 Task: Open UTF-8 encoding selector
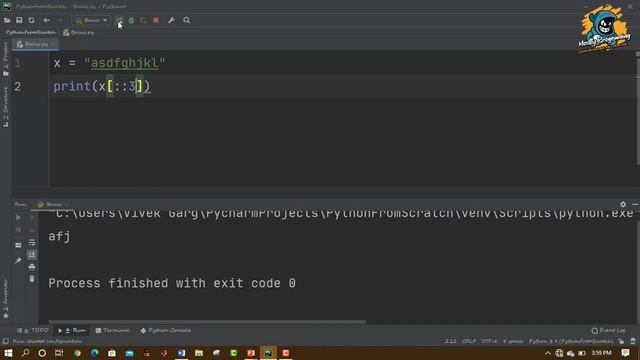[x=489, y=341]
